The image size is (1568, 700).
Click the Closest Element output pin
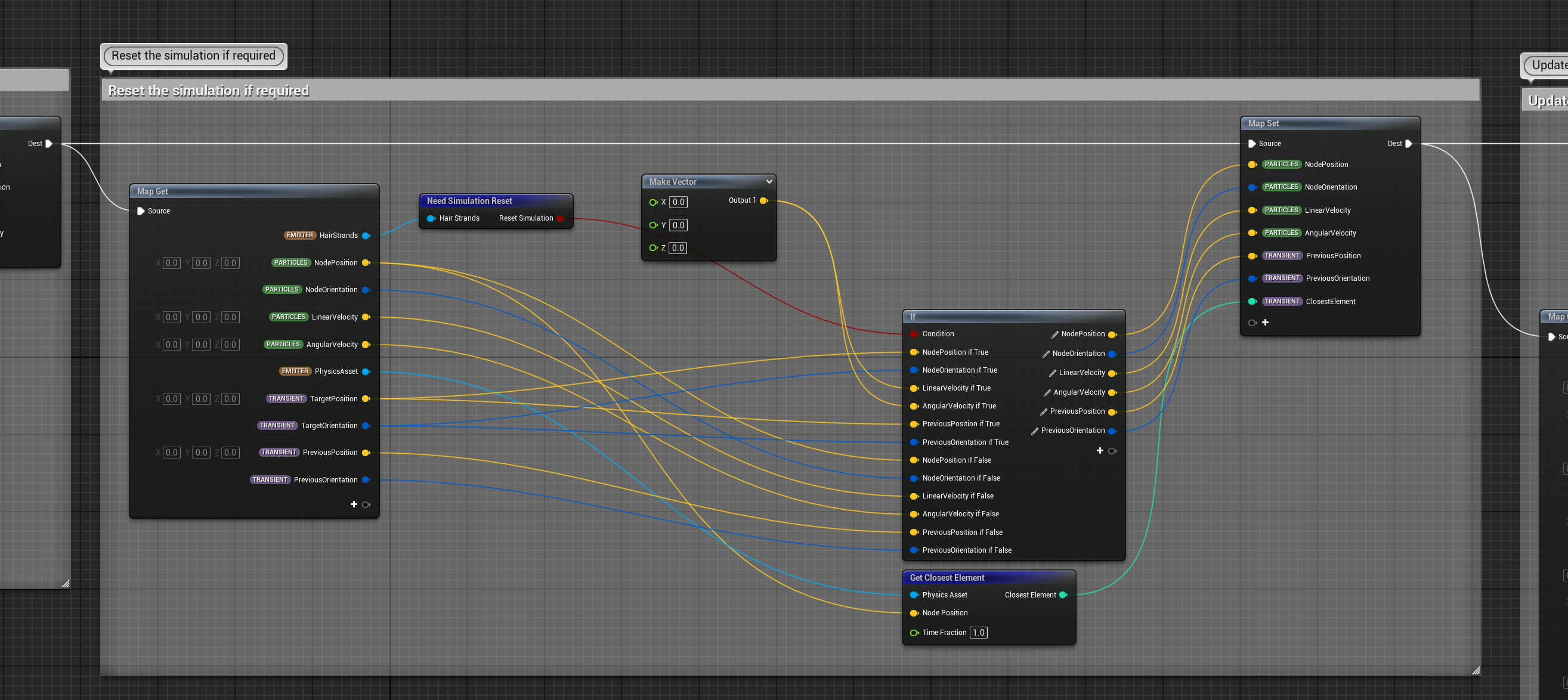click(1063, 594)
